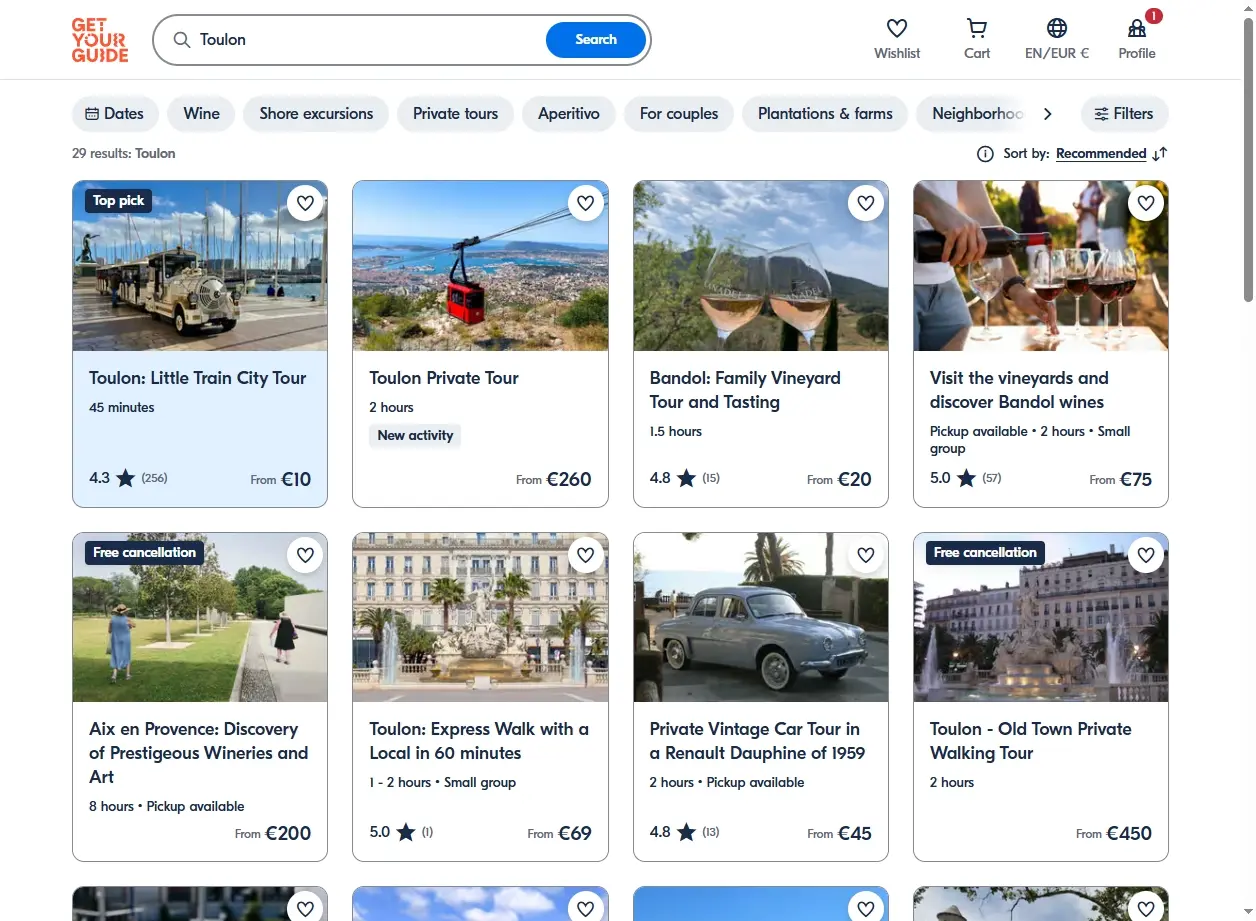Wishlist Toulon Express Walk with a Local
This screenshot has height=921, width=1256.
585,555
